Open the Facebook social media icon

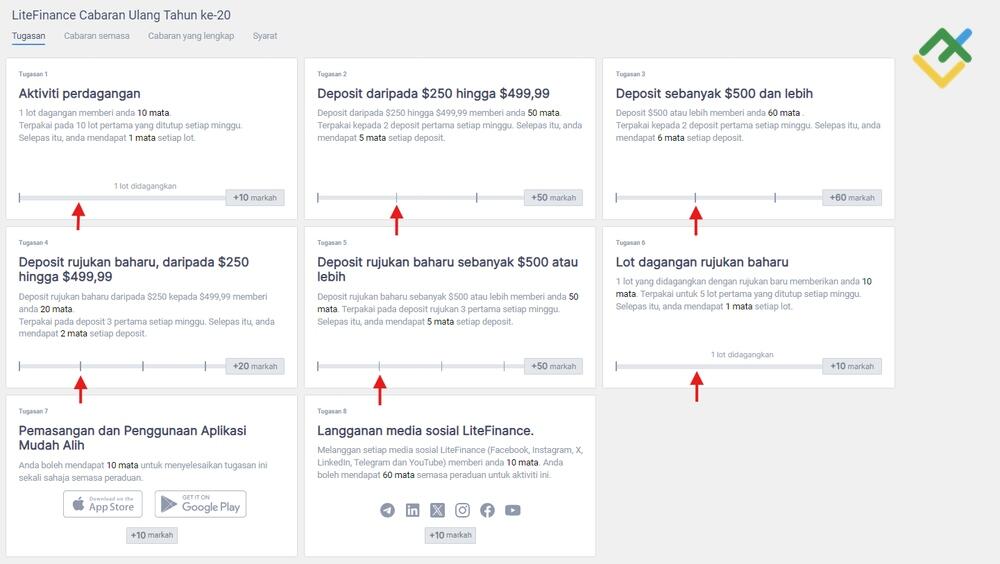(x=487, y=510)
